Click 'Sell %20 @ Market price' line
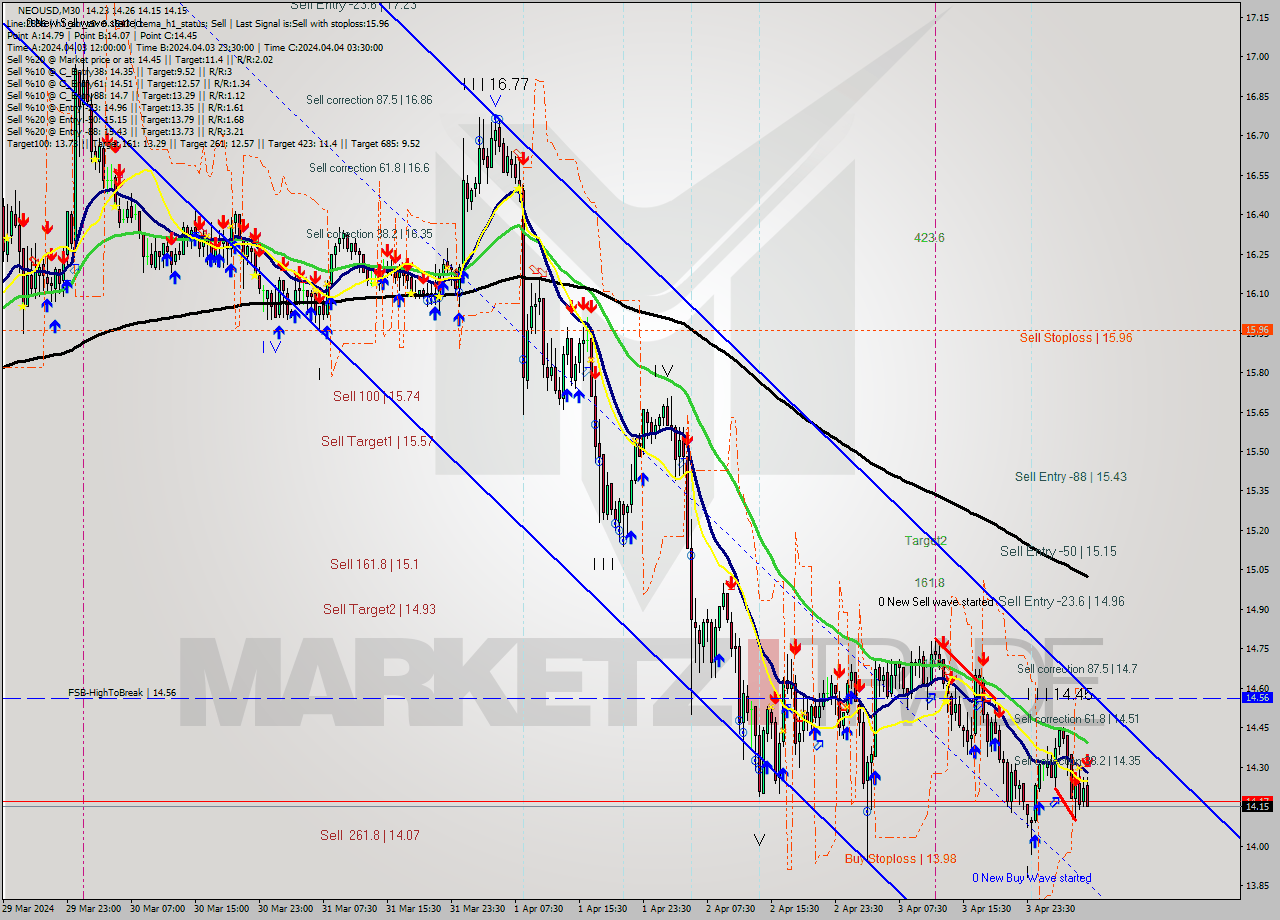Image resolution: width=1280 pixels, height=920 pixels. click(140, 59)
